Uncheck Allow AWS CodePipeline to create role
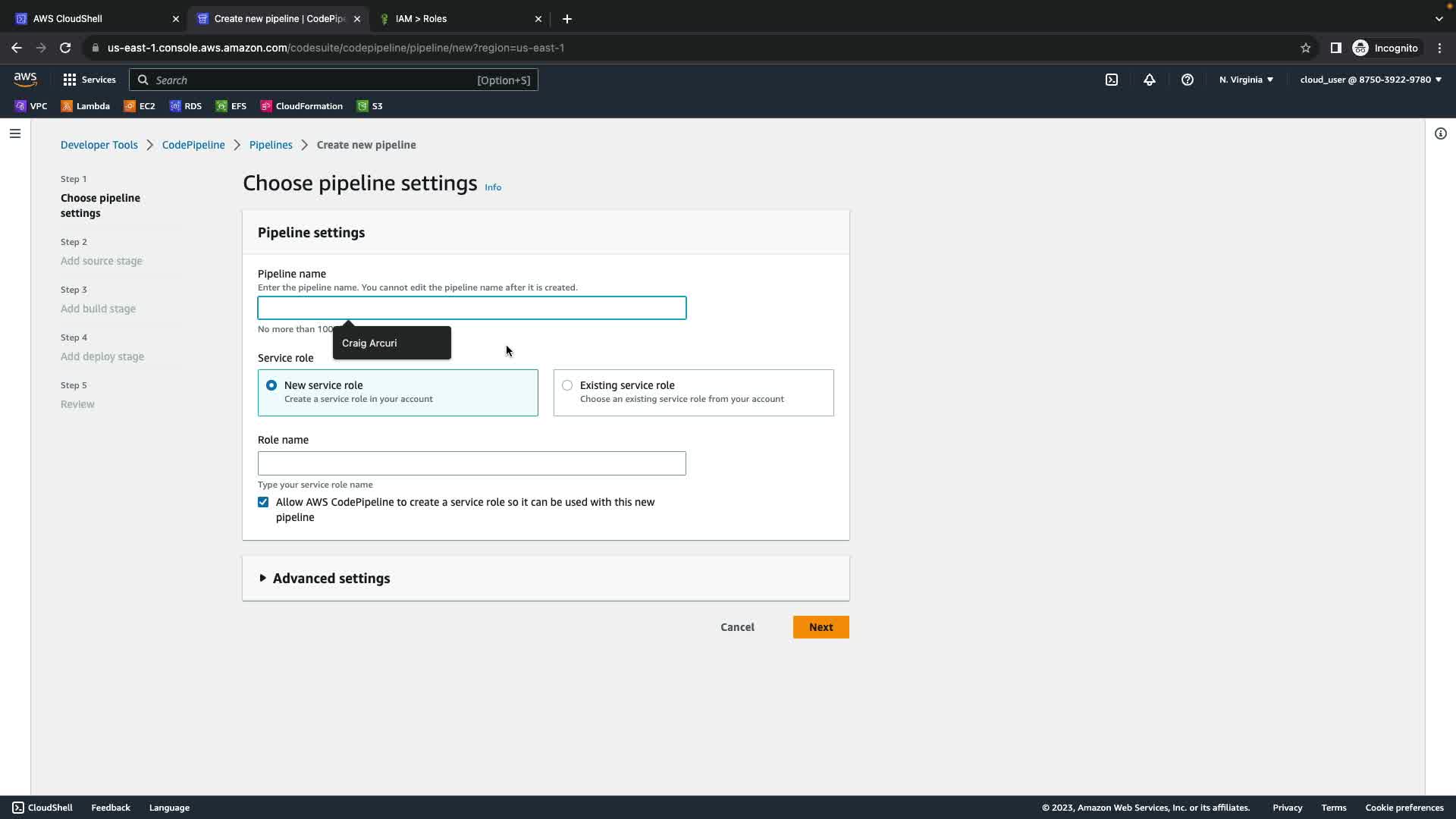The image size is (1456, 819). [x=263, y=502]
